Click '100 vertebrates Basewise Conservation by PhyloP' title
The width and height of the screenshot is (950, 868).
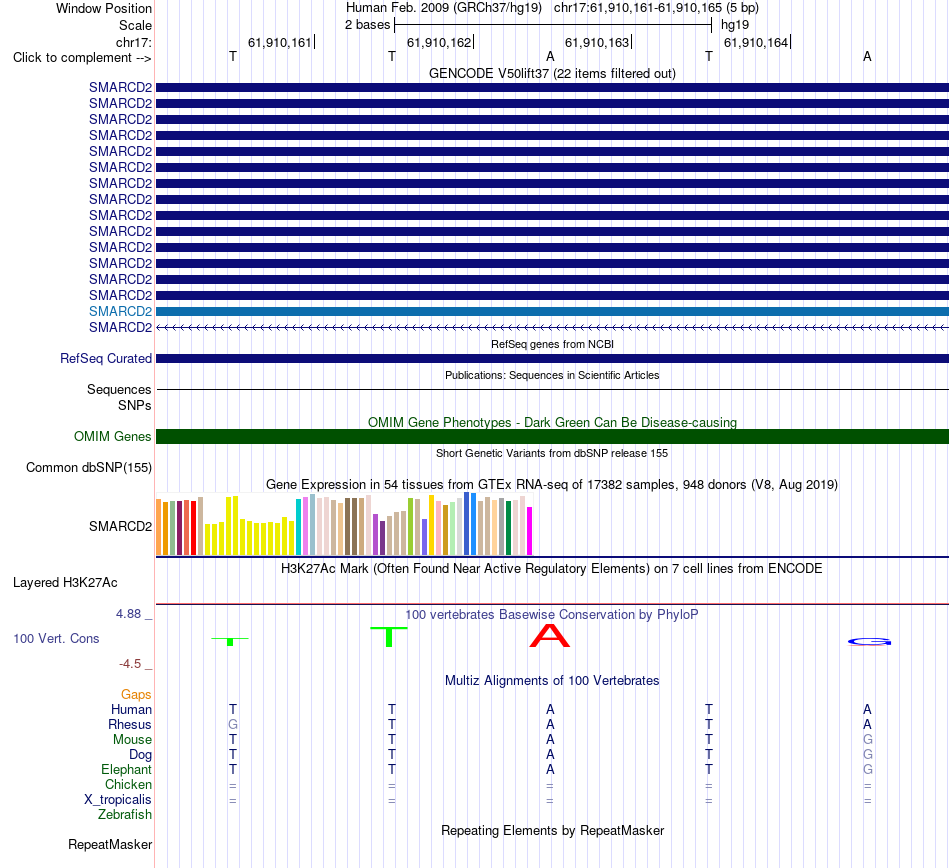coord(552,614)
